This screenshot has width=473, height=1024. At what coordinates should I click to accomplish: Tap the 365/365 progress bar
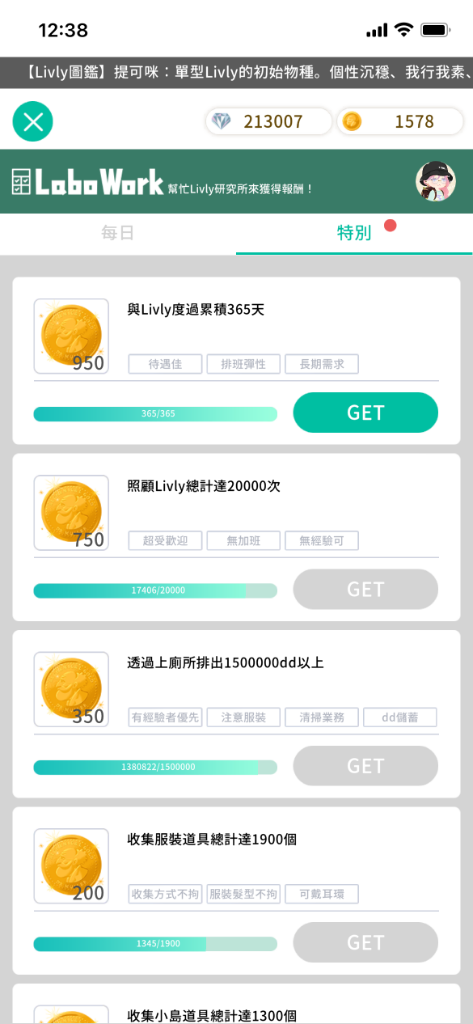[x=155, y=414]
